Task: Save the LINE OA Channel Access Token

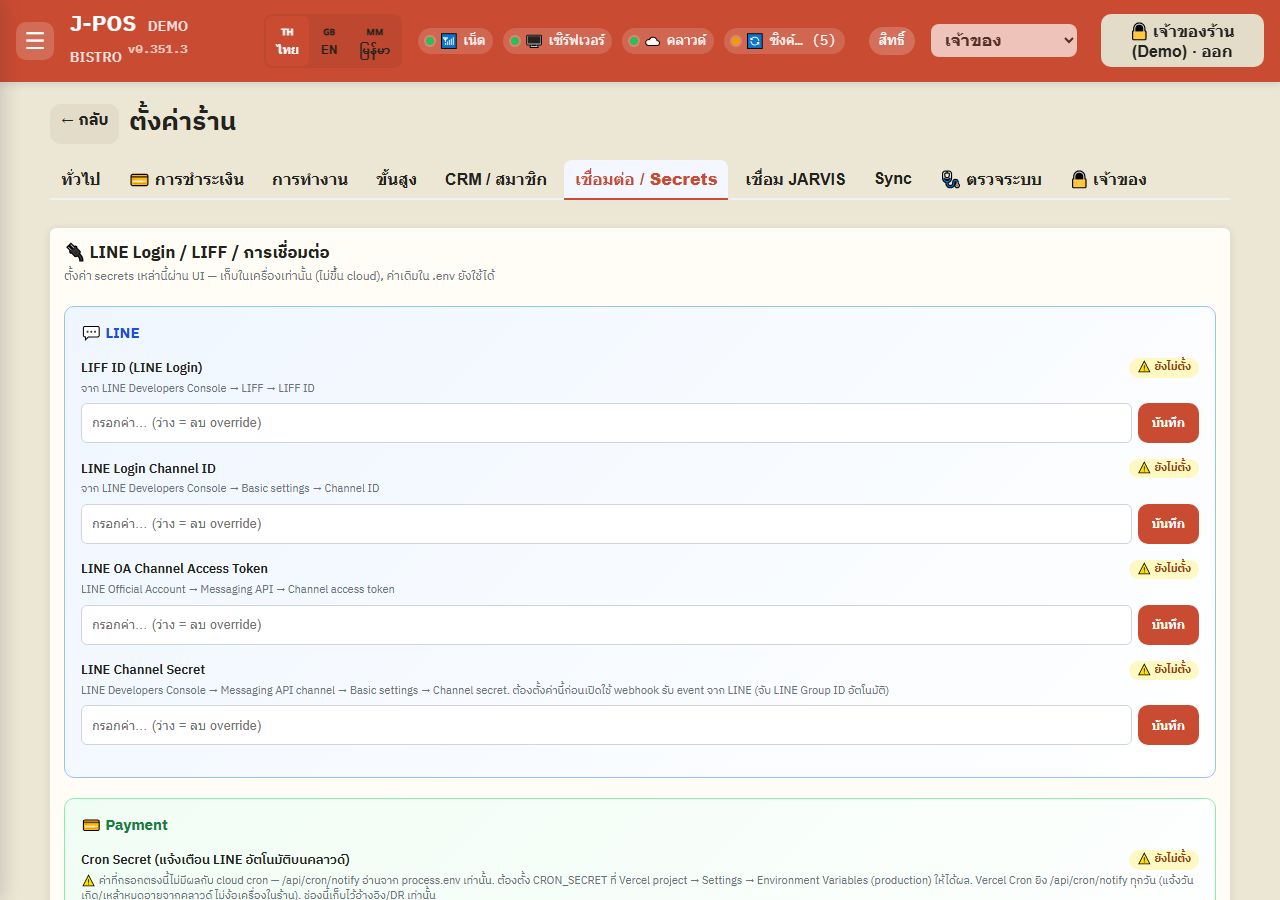Action: point(1168,625)
